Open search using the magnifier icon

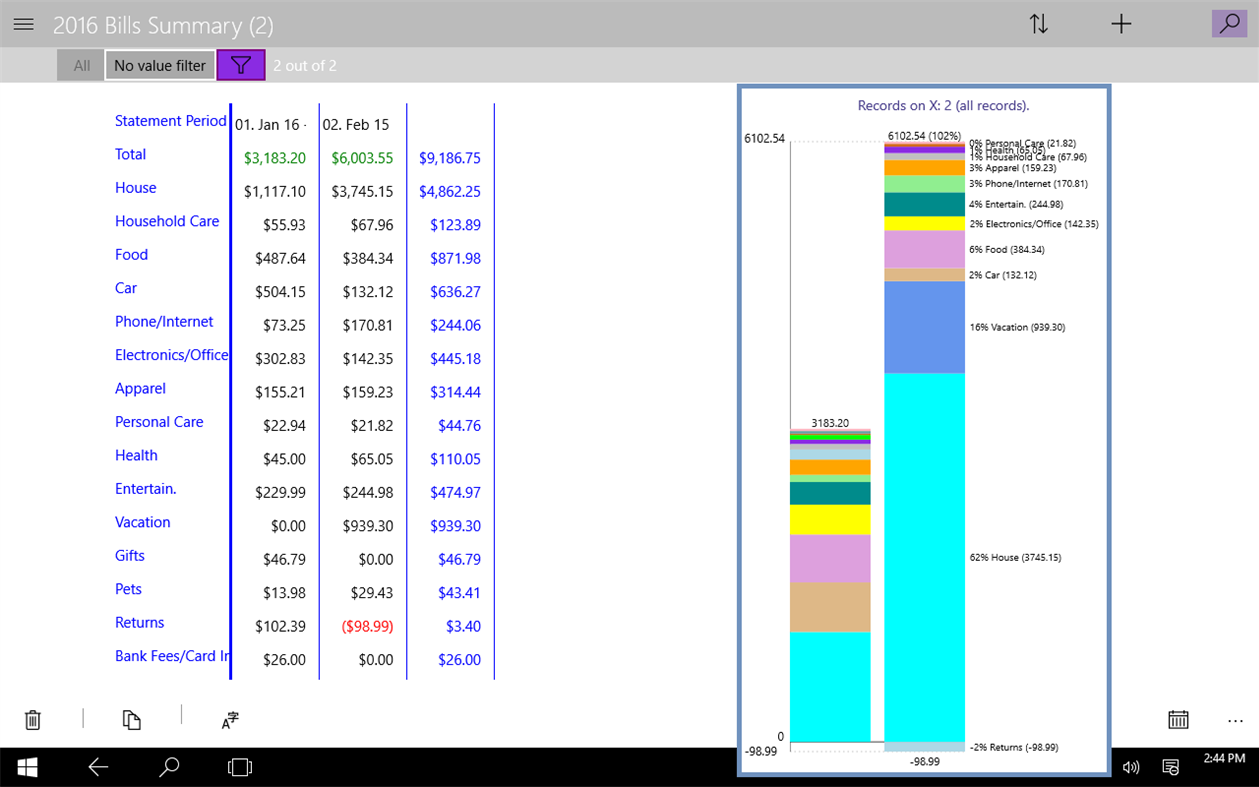1229,23
